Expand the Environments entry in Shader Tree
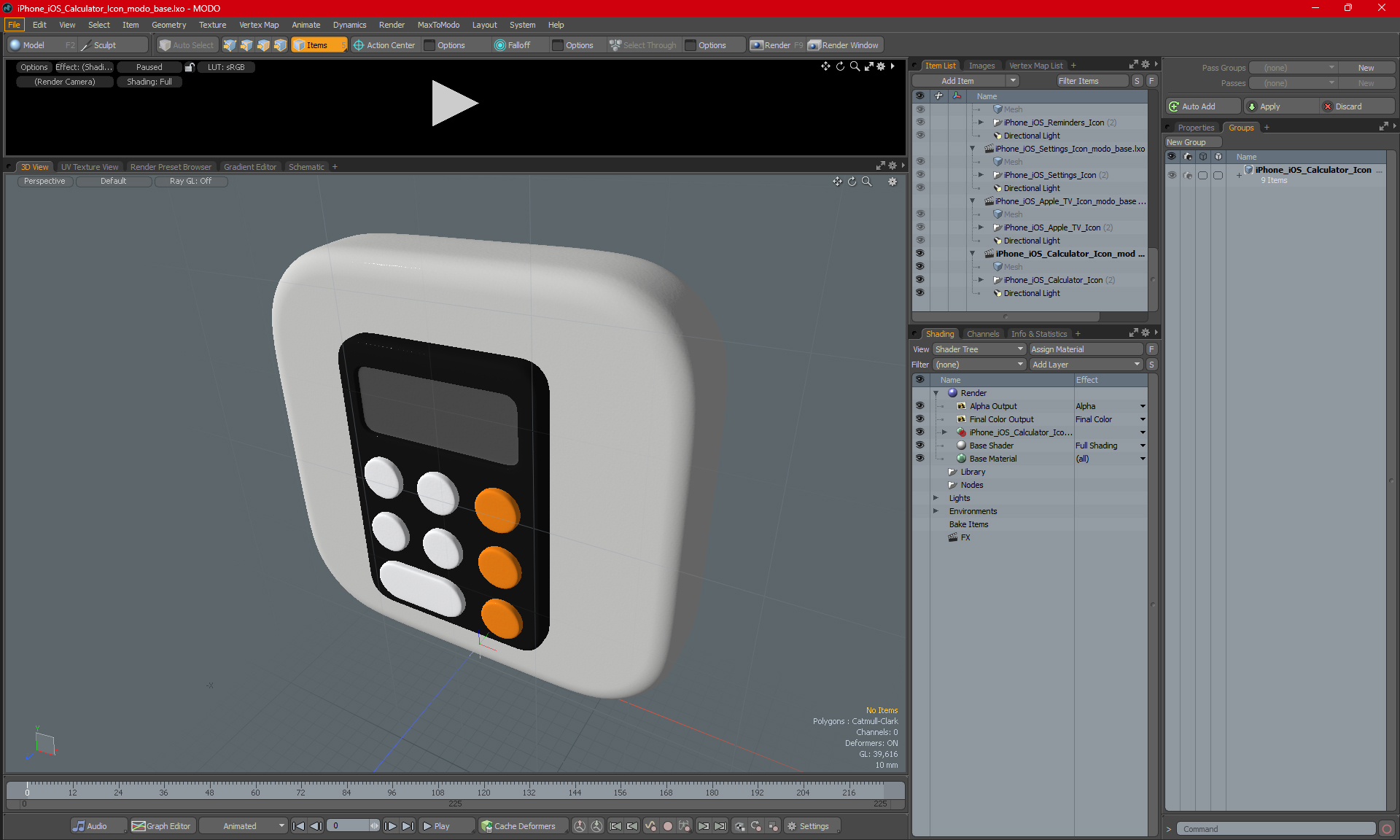1400x840 pixels. point(936,511)
